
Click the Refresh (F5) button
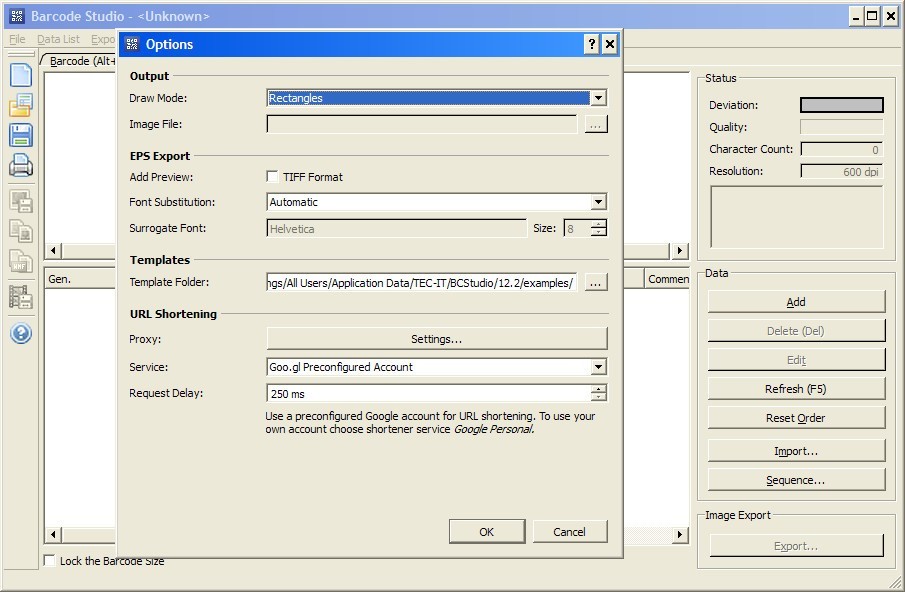point(795,388)
